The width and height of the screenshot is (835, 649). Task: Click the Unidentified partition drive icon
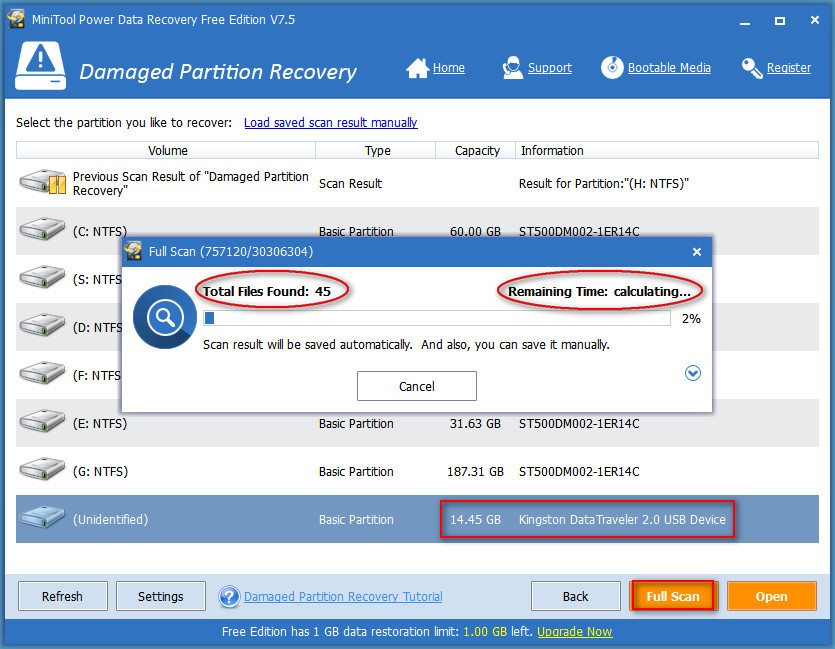click(42, 517)
